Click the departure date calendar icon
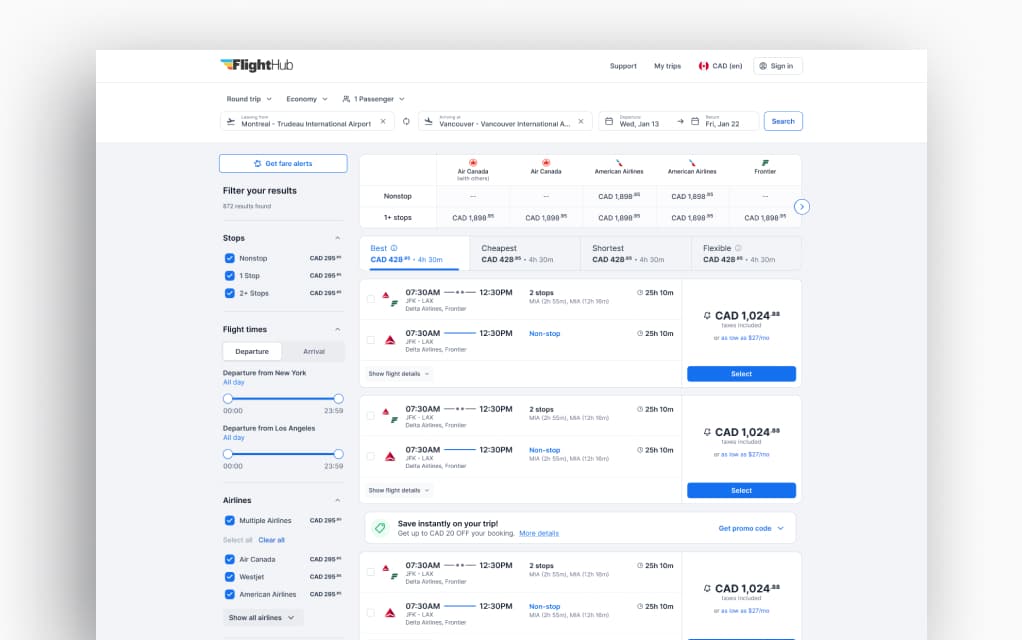1022x640 pixels. 609,121
